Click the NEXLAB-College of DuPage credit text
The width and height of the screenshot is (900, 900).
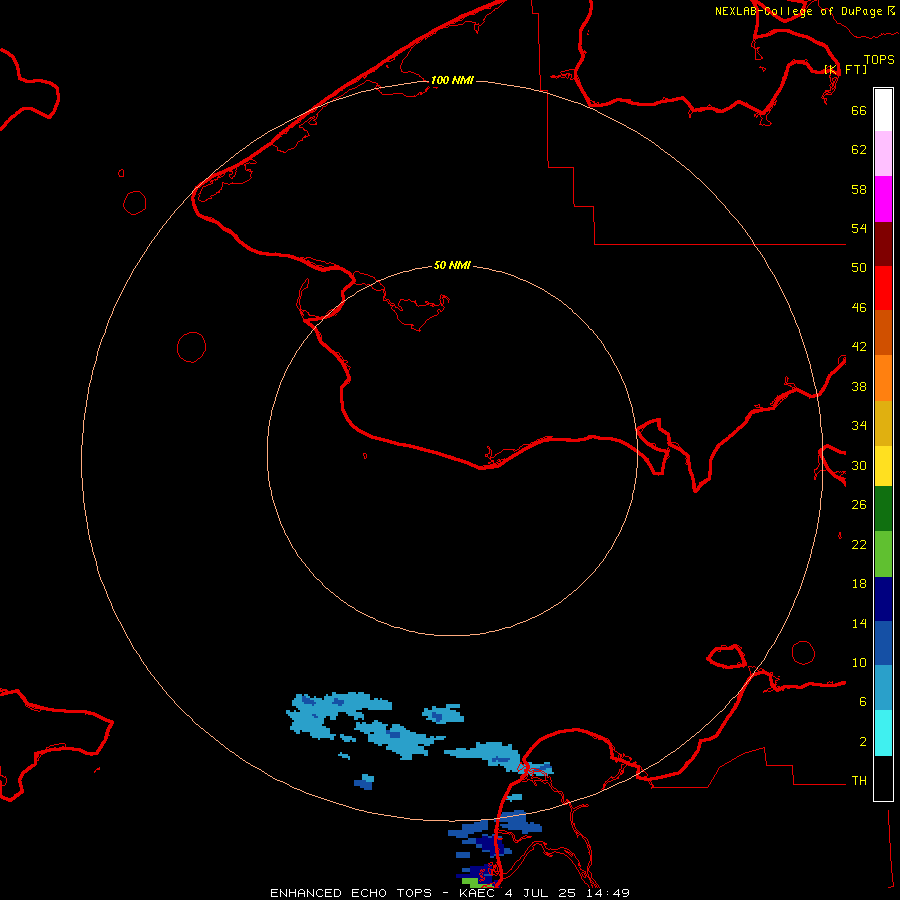(805, 11)
